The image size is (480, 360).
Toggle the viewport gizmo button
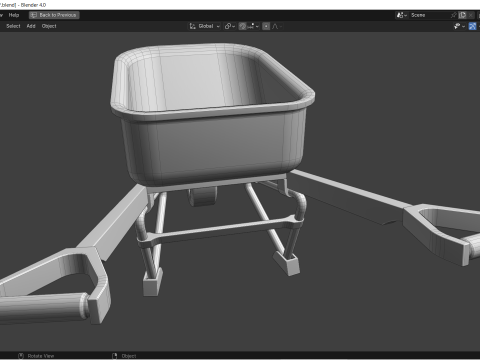click(472, 26)
